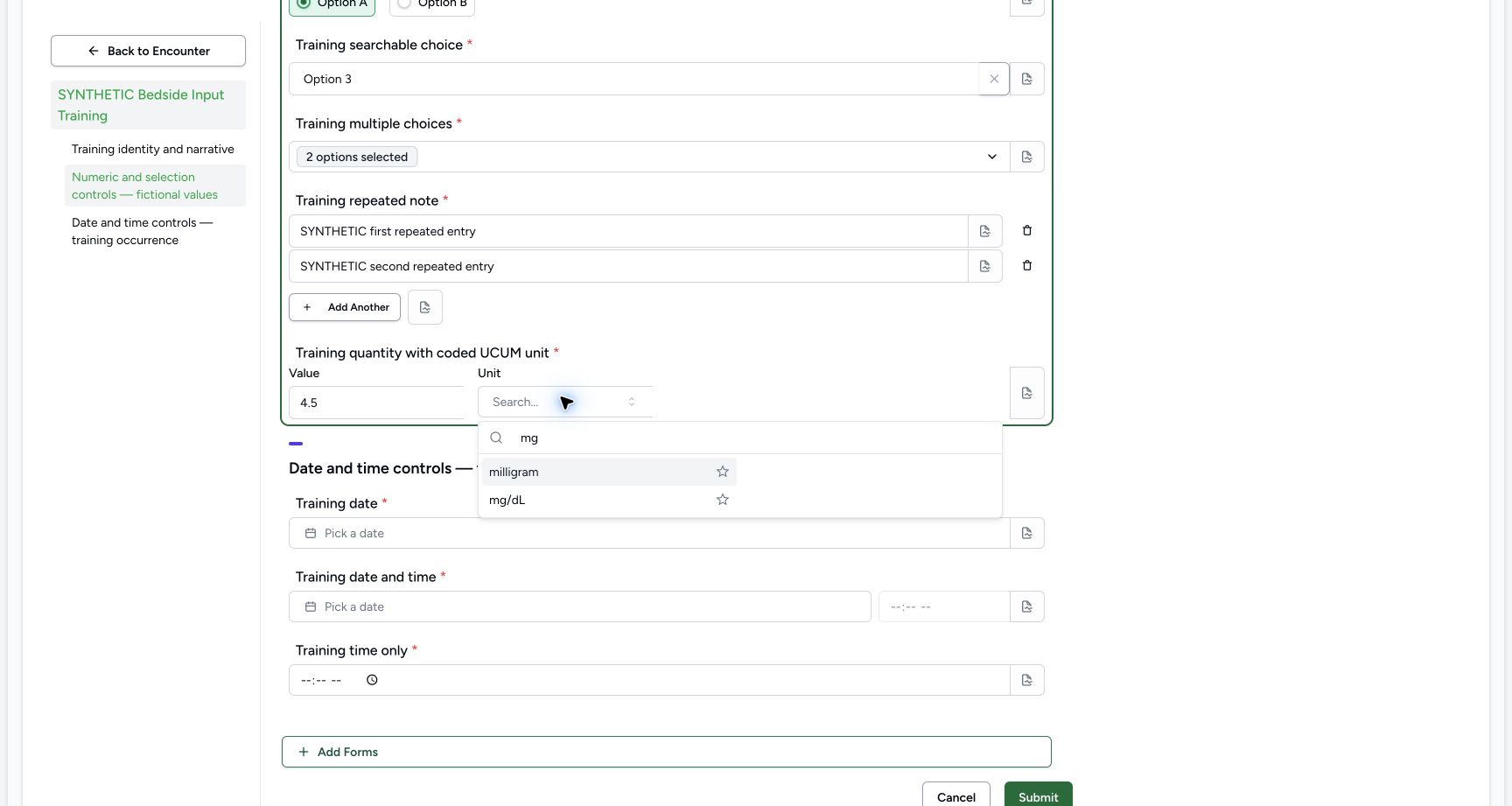Click Back to Encounter button

click(x=148, y=51)
